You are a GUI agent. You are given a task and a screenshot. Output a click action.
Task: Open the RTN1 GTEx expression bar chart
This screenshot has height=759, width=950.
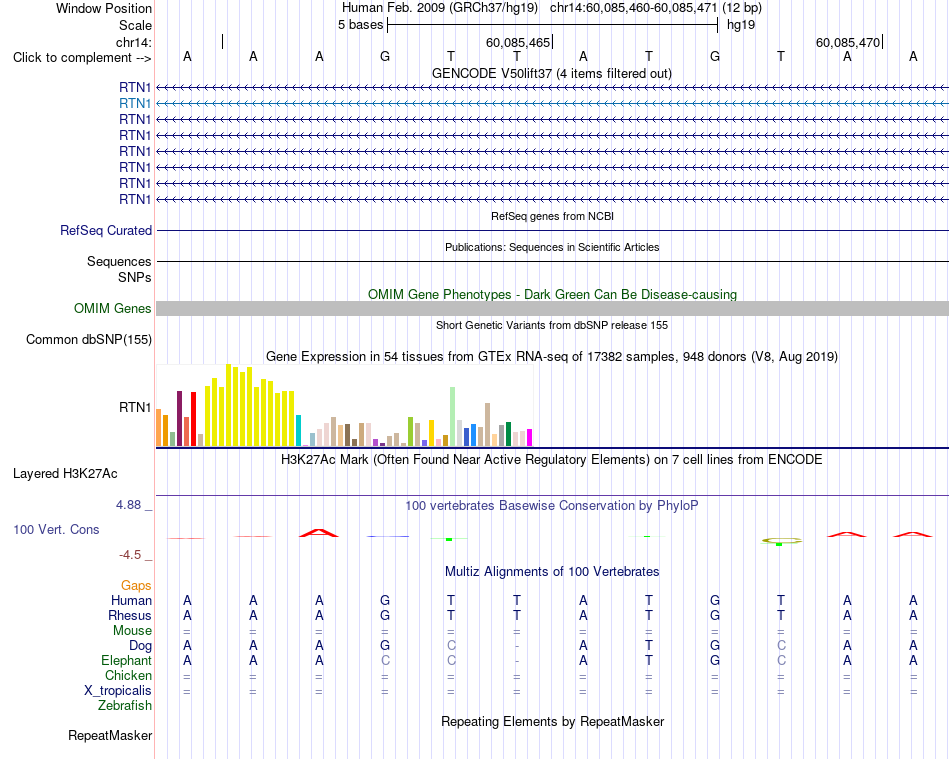[x=344, y=405]
